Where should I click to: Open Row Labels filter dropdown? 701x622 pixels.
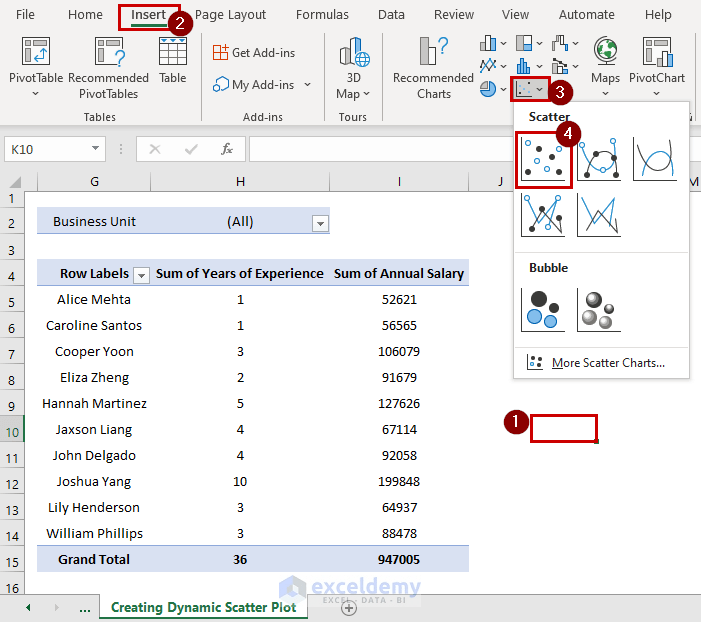click(141, 275)
